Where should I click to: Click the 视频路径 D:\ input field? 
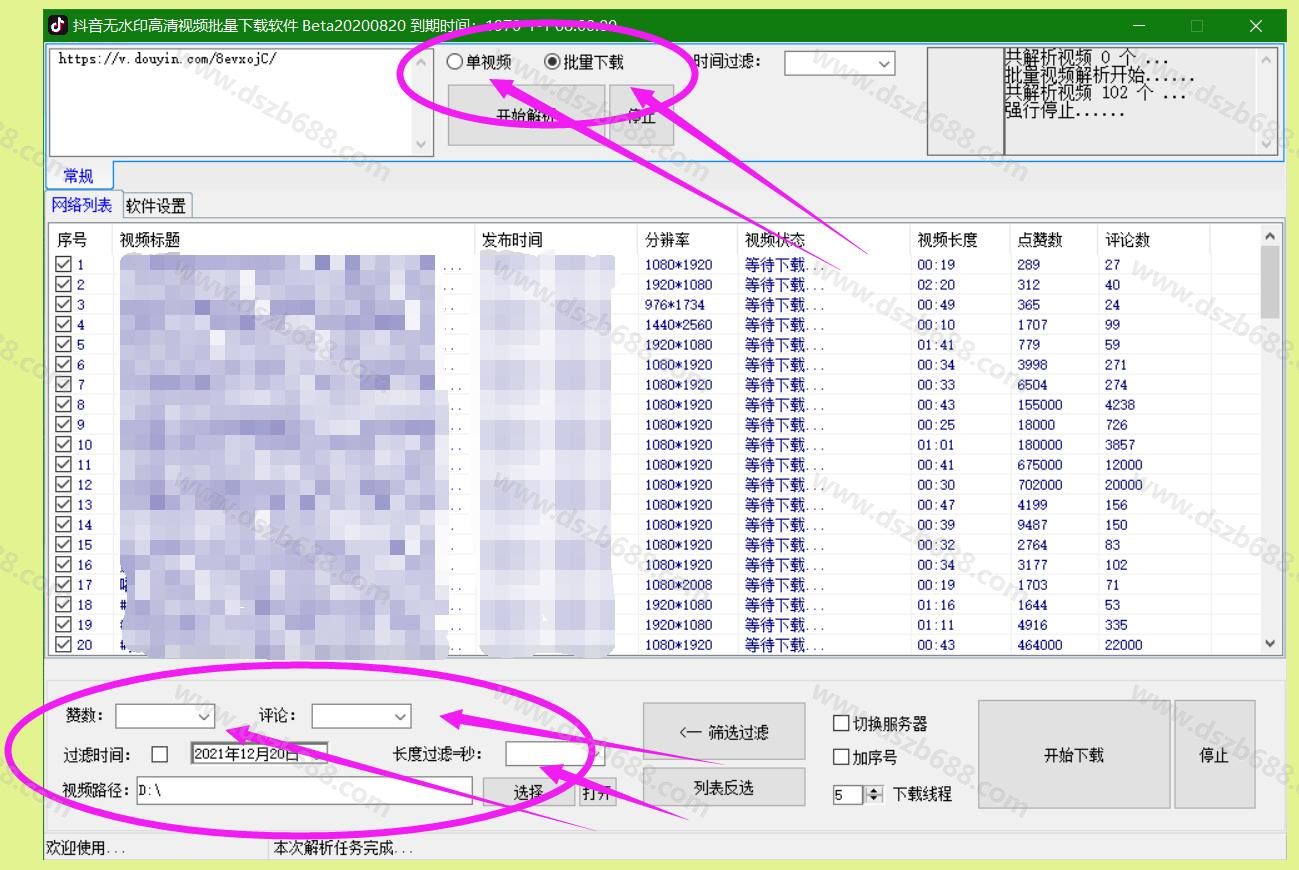(x=304, y=790)
